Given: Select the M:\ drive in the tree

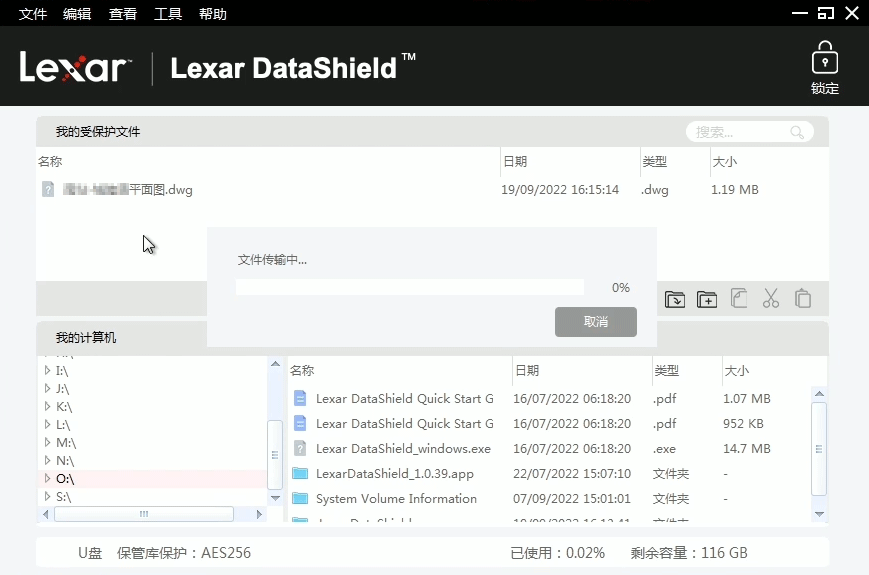Looking at the screenshot, I should (66, 443).
